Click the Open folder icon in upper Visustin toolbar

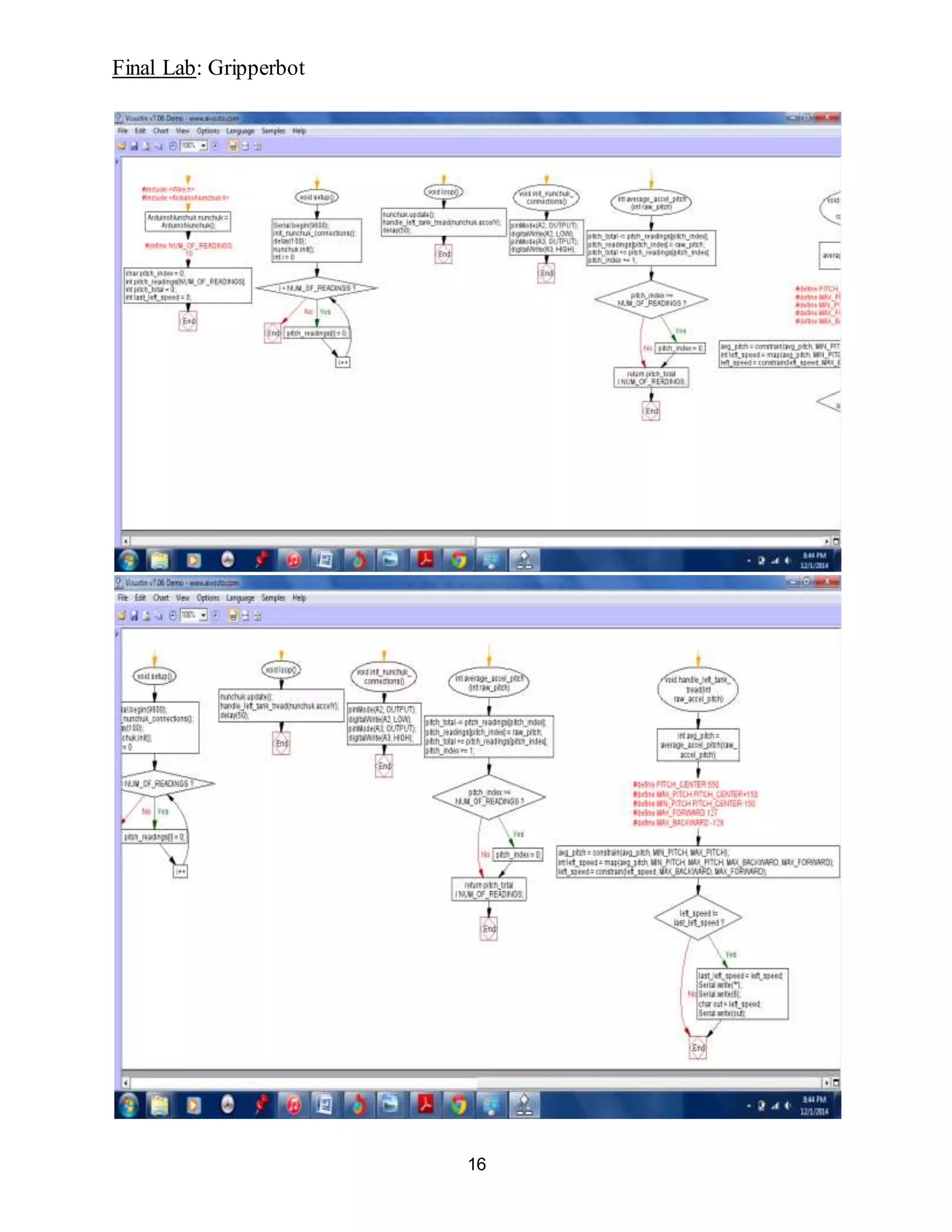point(121,146)
